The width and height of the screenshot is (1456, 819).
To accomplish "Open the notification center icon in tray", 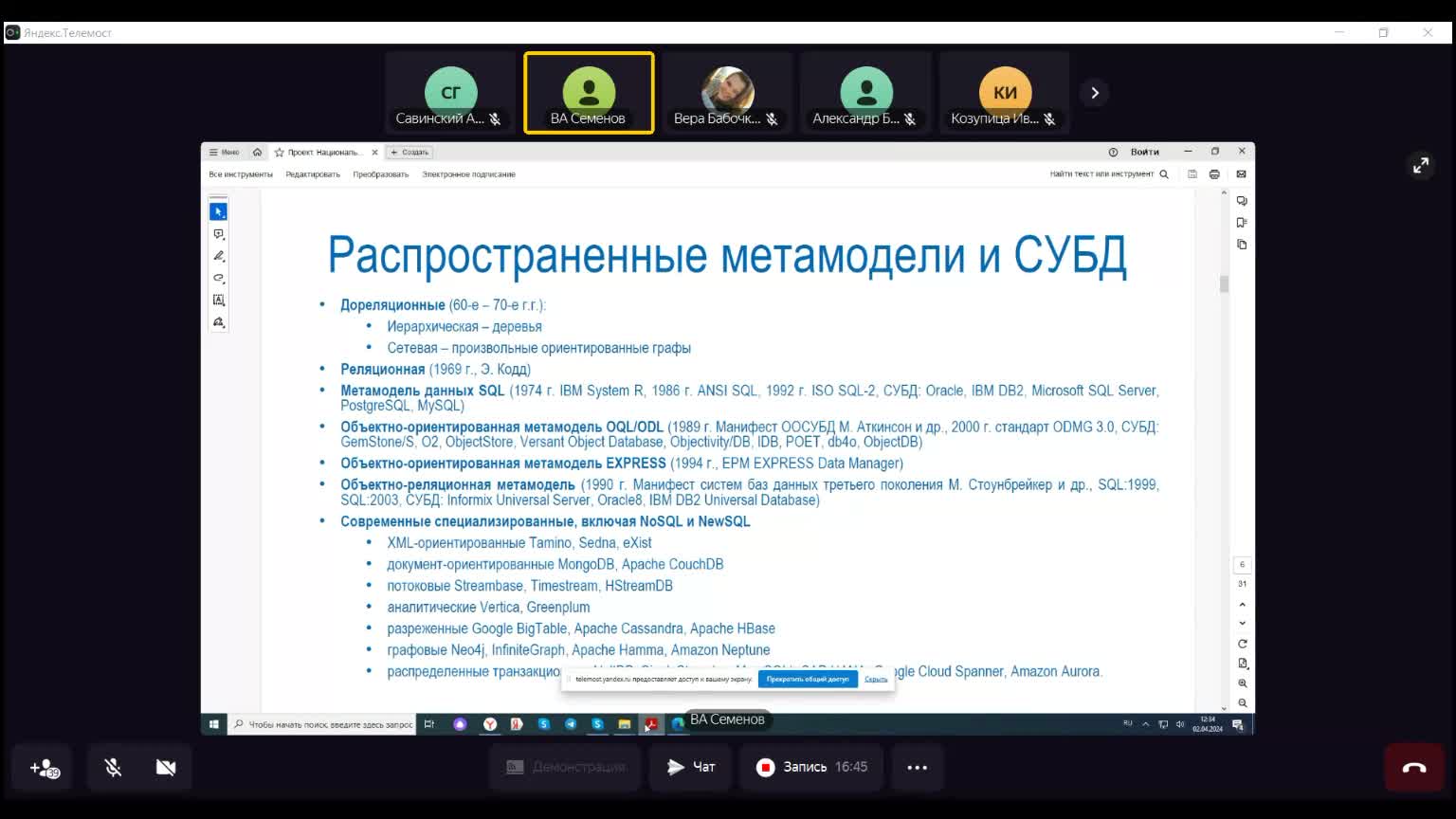I will point(1237,724).
